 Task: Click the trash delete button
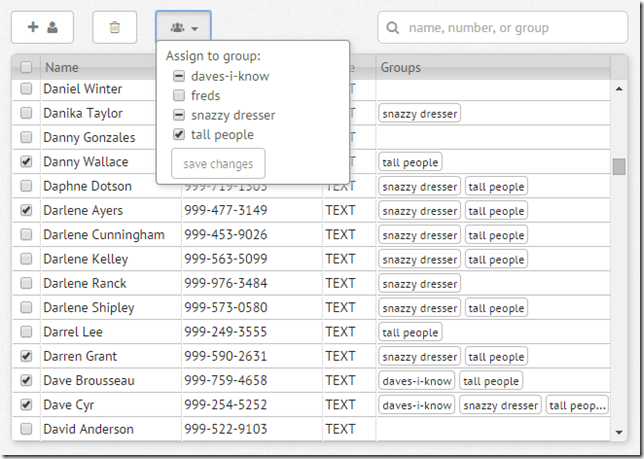coord(115,28)
